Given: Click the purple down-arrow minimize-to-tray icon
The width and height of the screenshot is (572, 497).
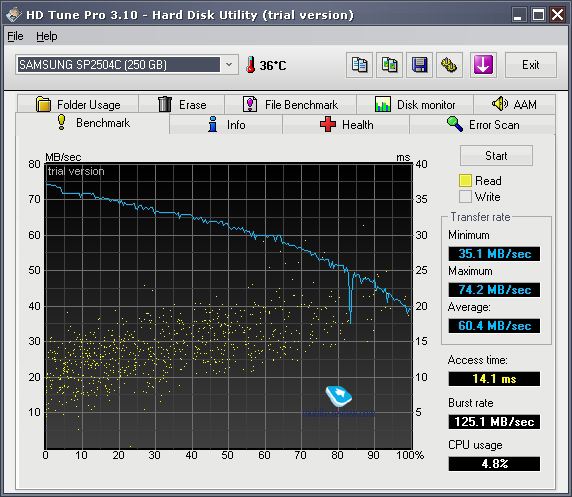Looking at the screenshot, I should click(x=483, y=65).
